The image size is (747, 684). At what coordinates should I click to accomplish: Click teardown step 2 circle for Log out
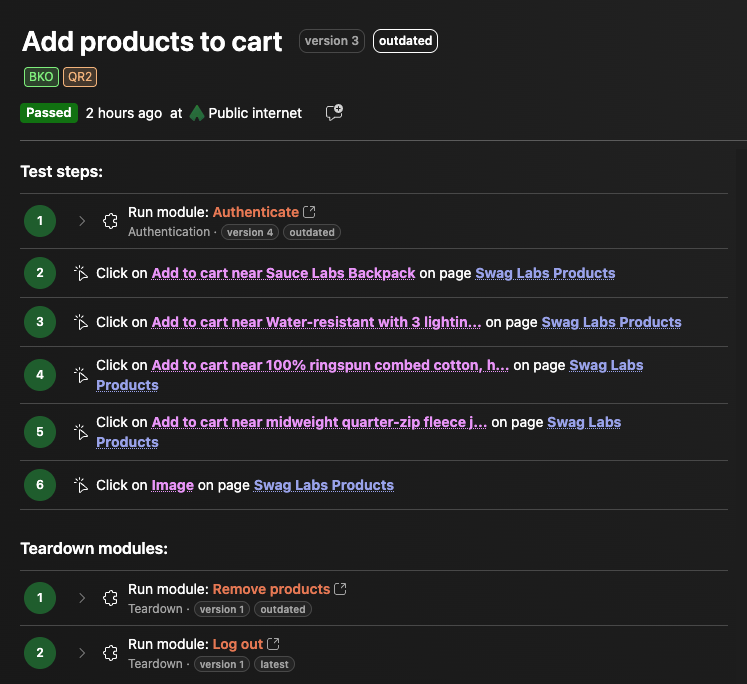point(40,653)
